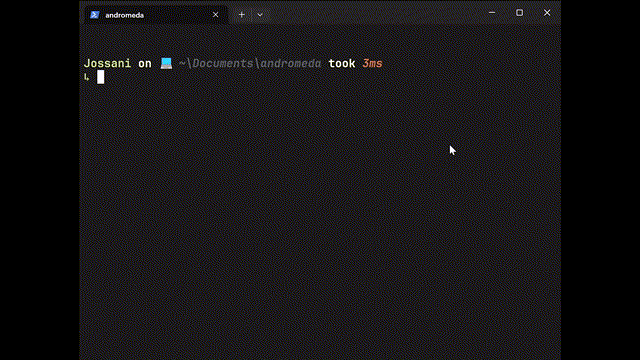Viewport: 640px width, 360px height.
Task: Click the word took in the prompt
Action: pos(342,64)
